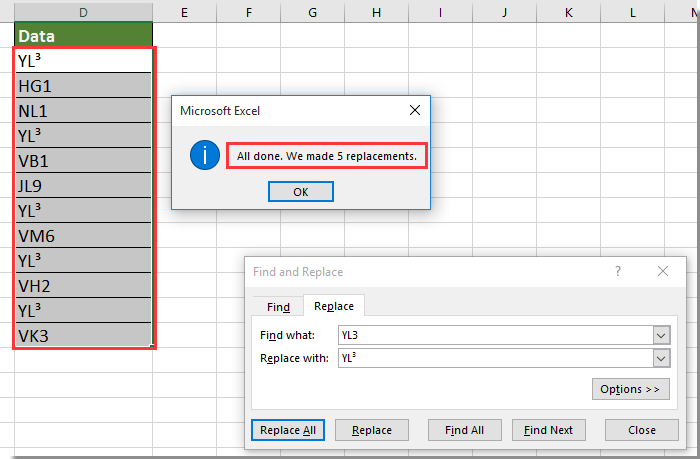The image size is (700, 459).
Task: Click the Find All button
Action: pyautogui.click(x=464, y=430)
